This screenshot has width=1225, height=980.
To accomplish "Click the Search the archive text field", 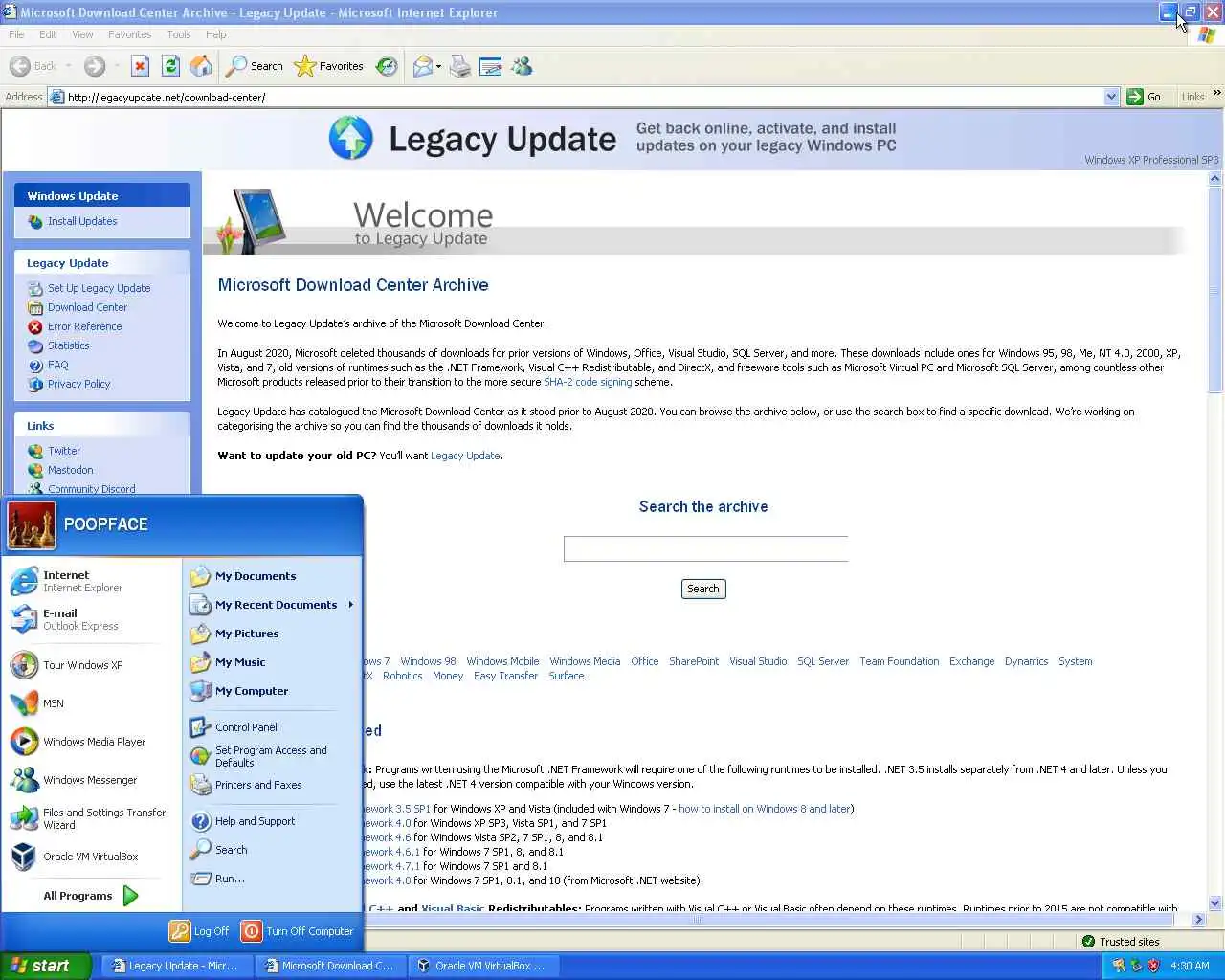I will 705,548.
